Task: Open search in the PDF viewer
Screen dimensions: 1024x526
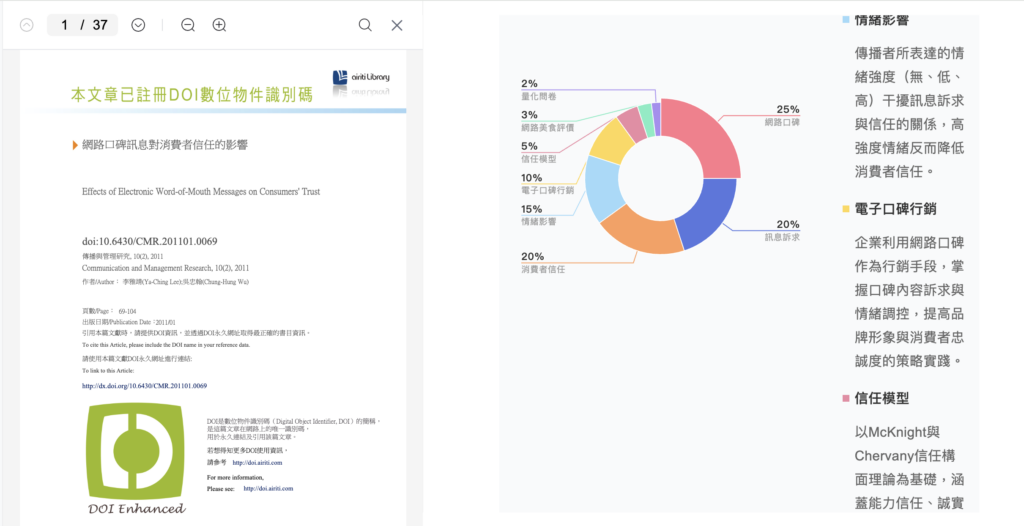Action: pos(365,25)
